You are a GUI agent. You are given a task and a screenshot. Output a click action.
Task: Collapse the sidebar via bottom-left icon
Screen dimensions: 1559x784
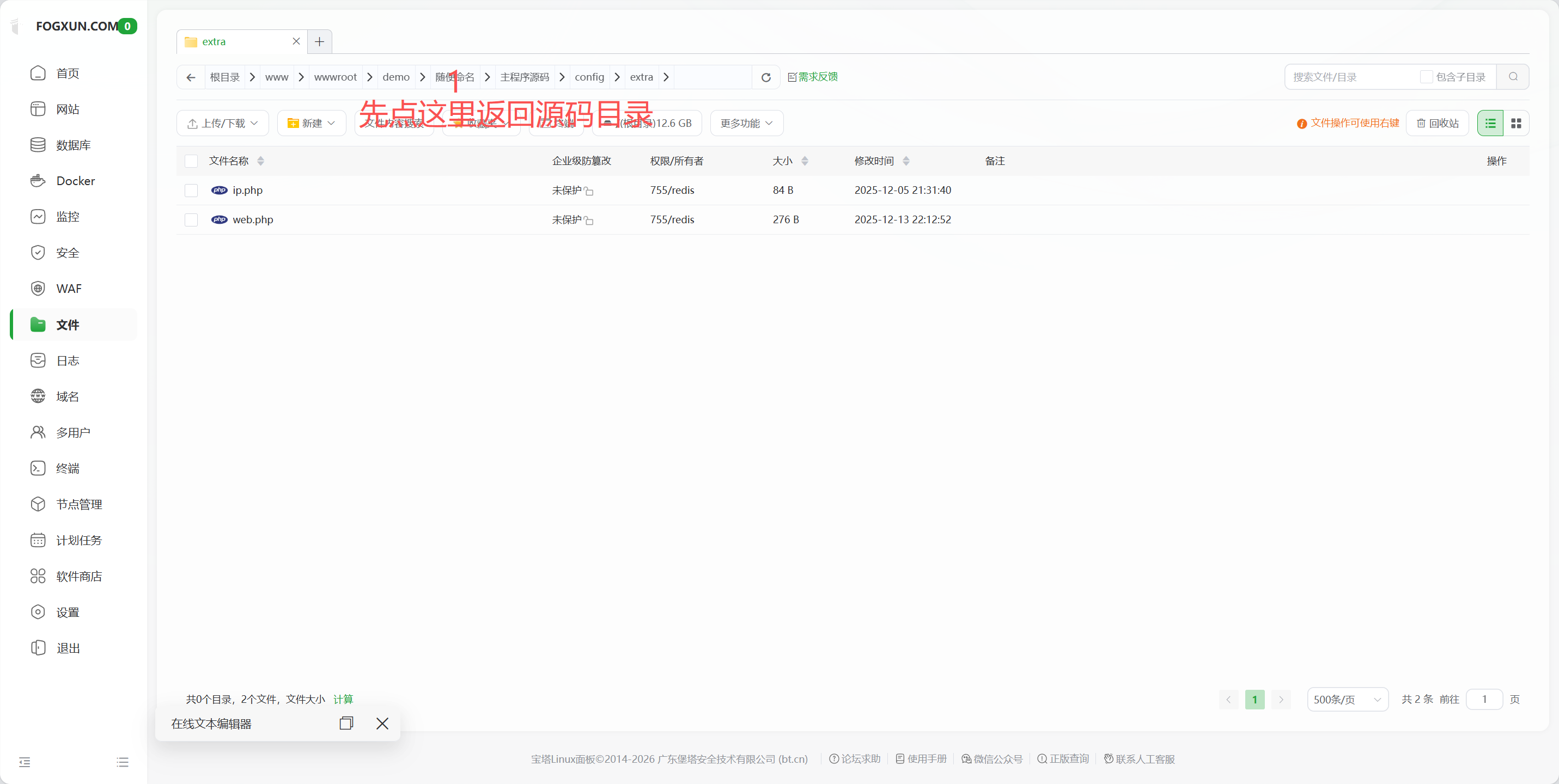pyautogui.click(x=24, y=761)
